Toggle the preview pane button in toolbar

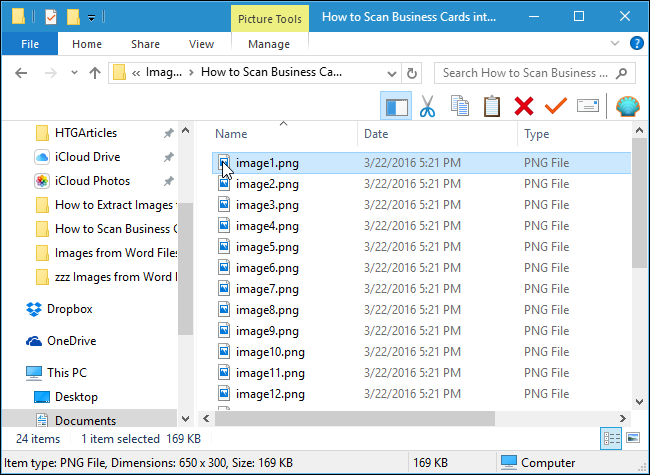[396, 107]
